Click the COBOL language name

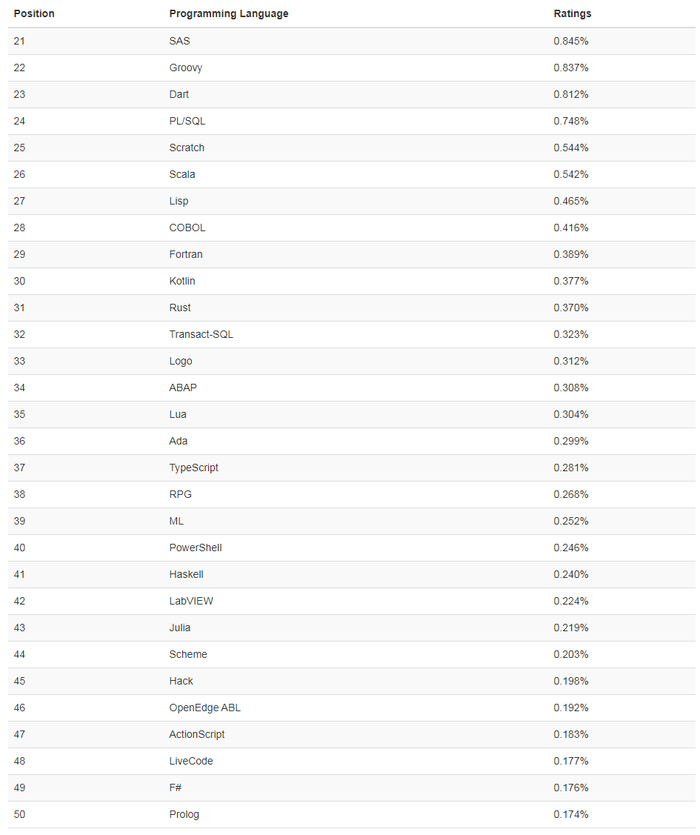(188, 228)
